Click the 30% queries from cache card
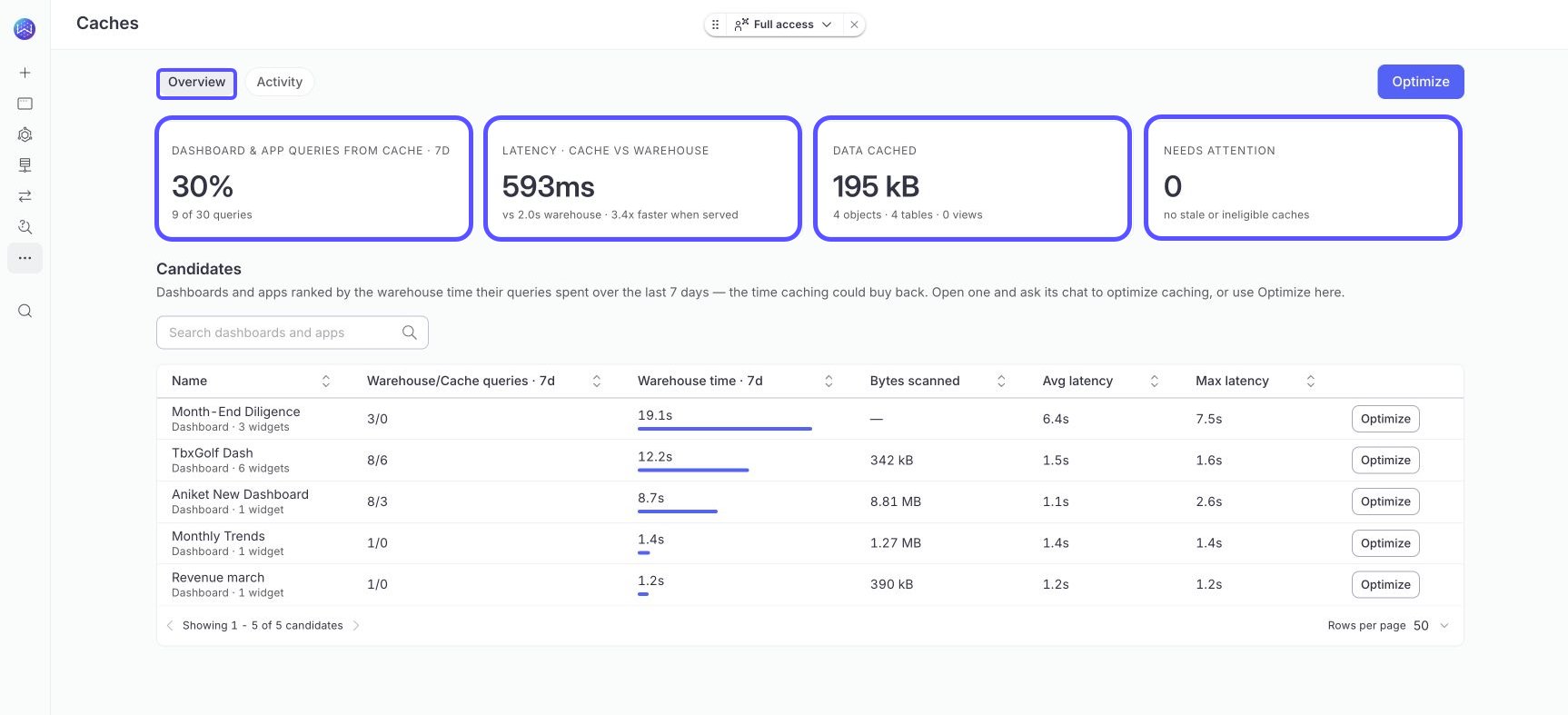Viewport: 1568px width, 715px height. pyautogui.click(x=314, y=178)
